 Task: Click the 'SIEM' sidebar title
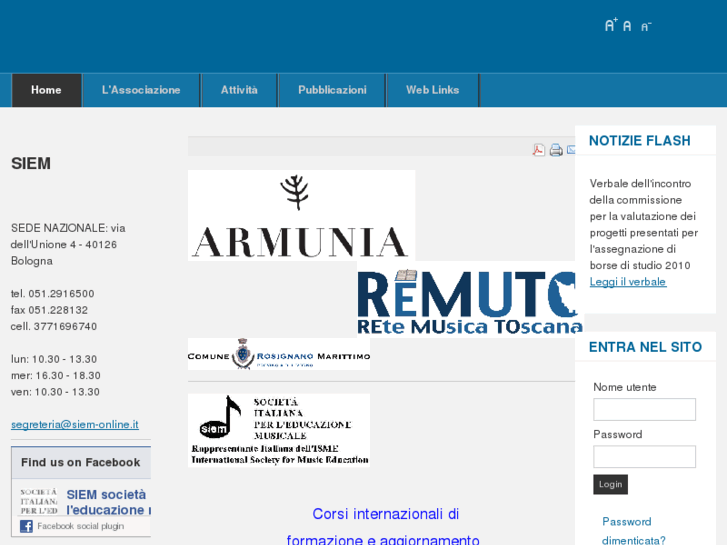click(31, 163)
